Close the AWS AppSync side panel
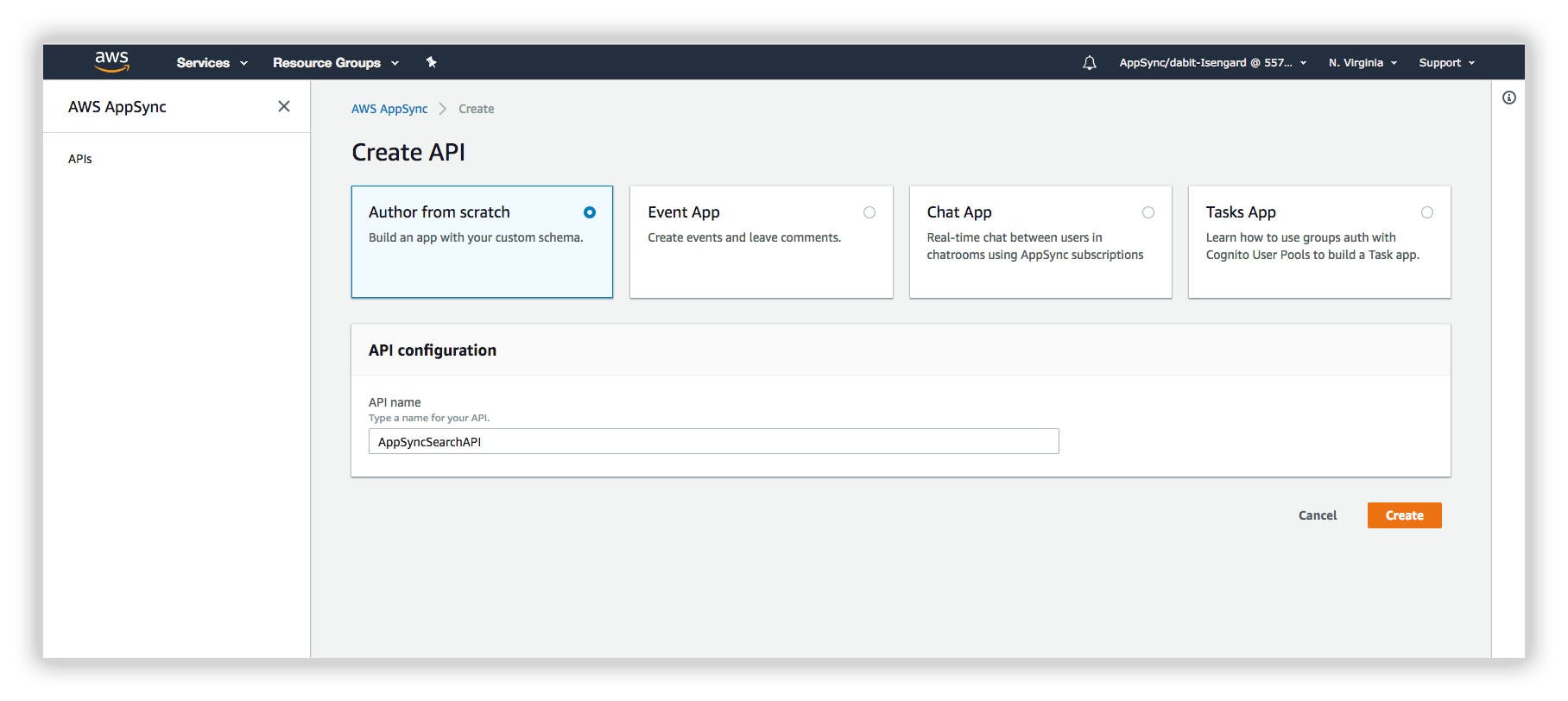This screenshot has height=701, width=1568. (x=284, y=106)
